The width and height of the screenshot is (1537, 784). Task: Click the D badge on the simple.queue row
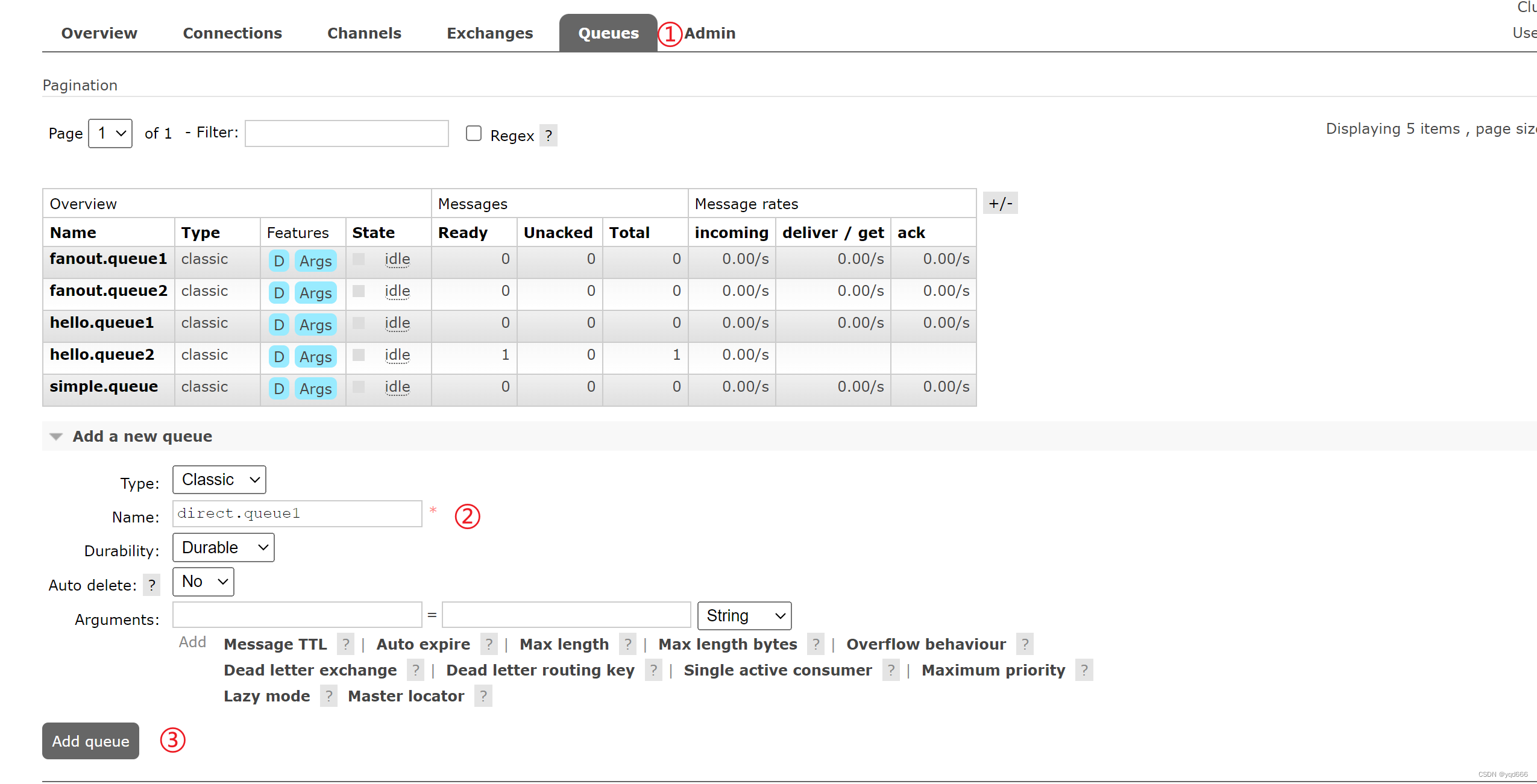coord(278,389)
